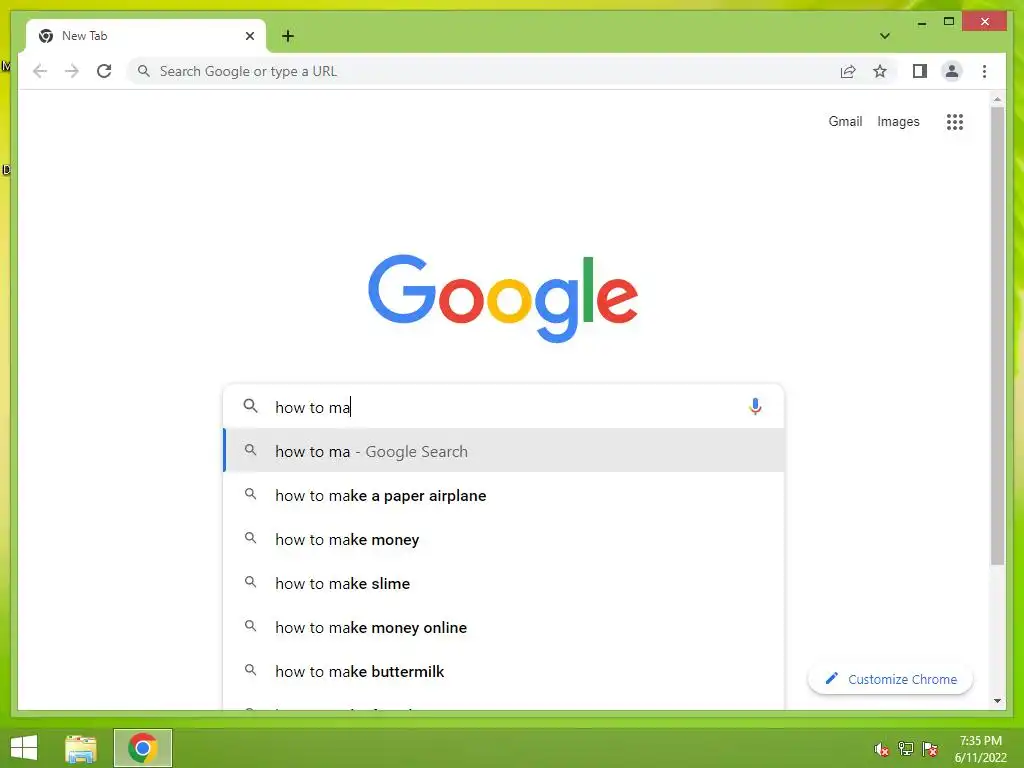
Task: Open the tab search chevron
Action: (x=884, y=36)
